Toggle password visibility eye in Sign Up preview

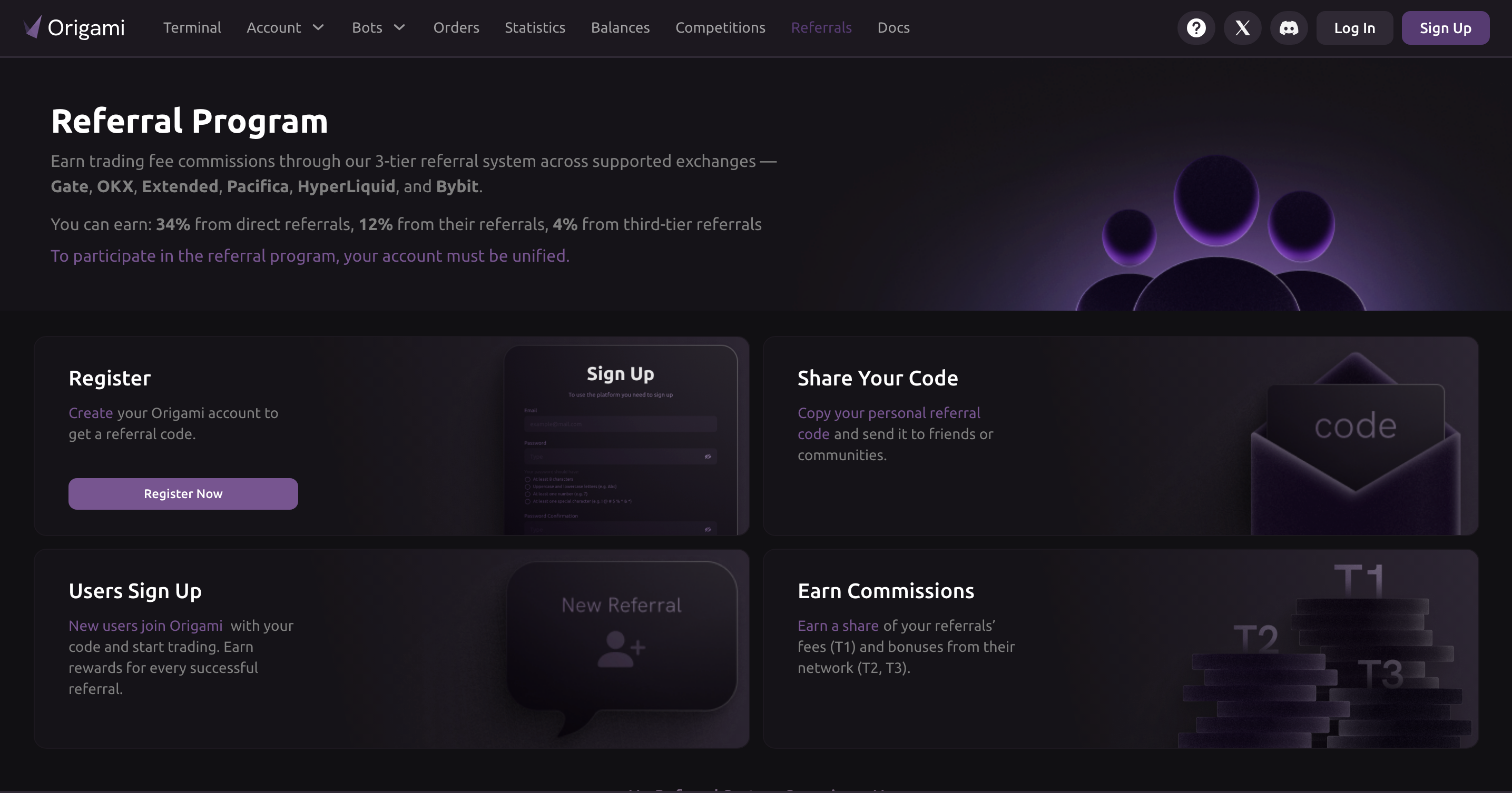pyautogui.click(x=708, y=457)
